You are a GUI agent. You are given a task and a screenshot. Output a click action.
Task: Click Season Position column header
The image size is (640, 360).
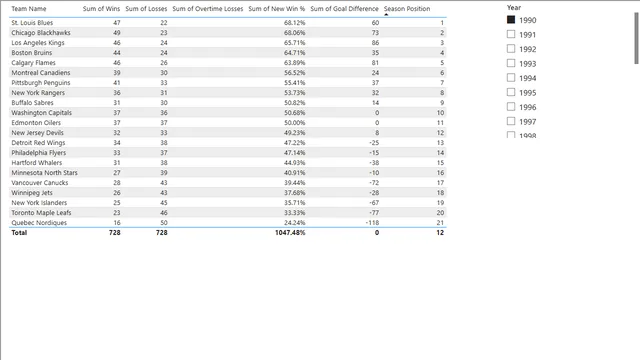tap(407, 9)
